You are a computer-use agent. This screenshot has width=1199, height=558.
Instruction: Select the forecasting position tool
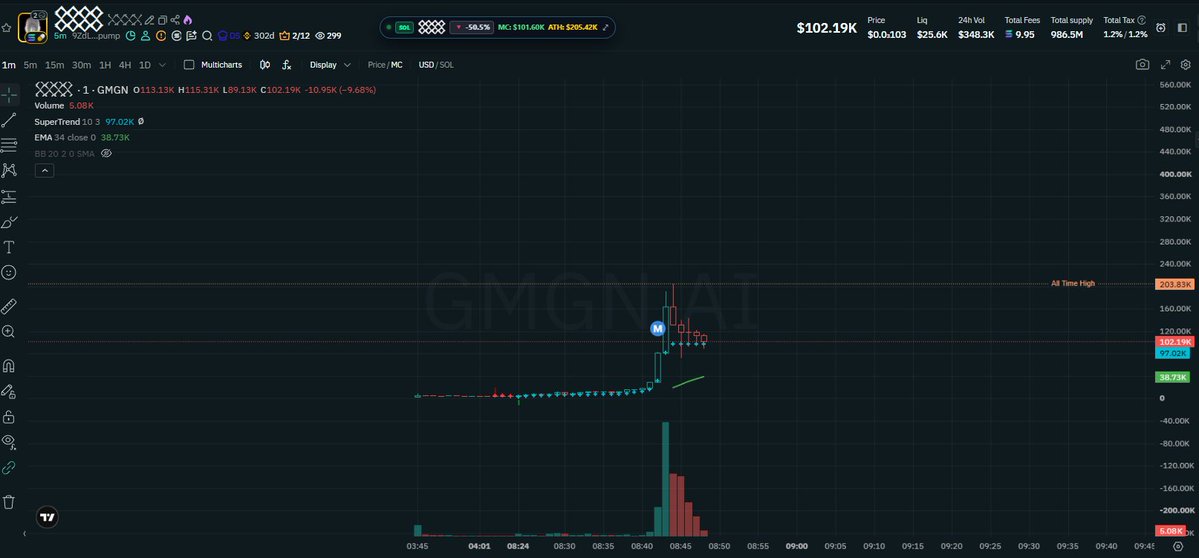tap(9, 196)
